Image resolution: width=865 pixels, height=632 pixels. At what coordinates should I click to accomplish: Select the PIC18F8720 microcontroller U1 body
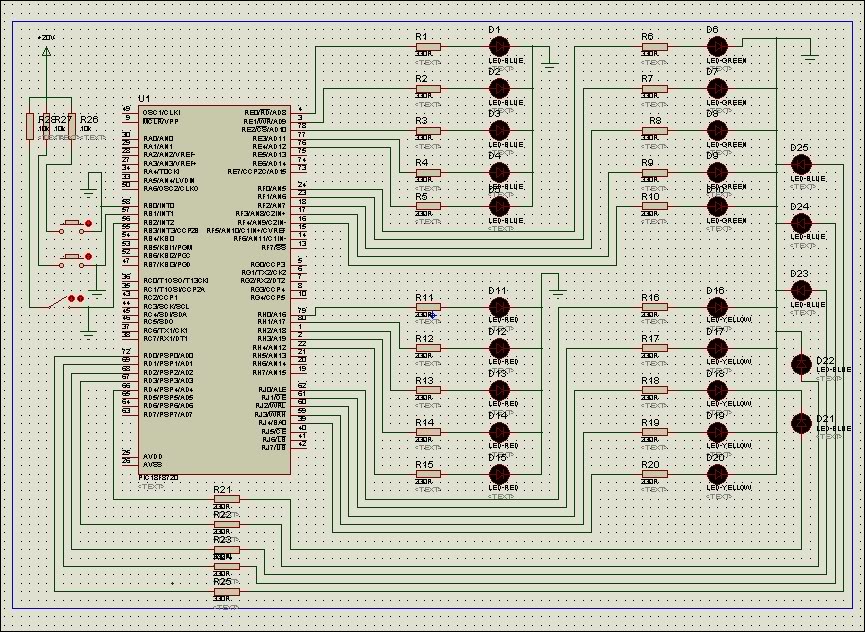click(215, 290)
